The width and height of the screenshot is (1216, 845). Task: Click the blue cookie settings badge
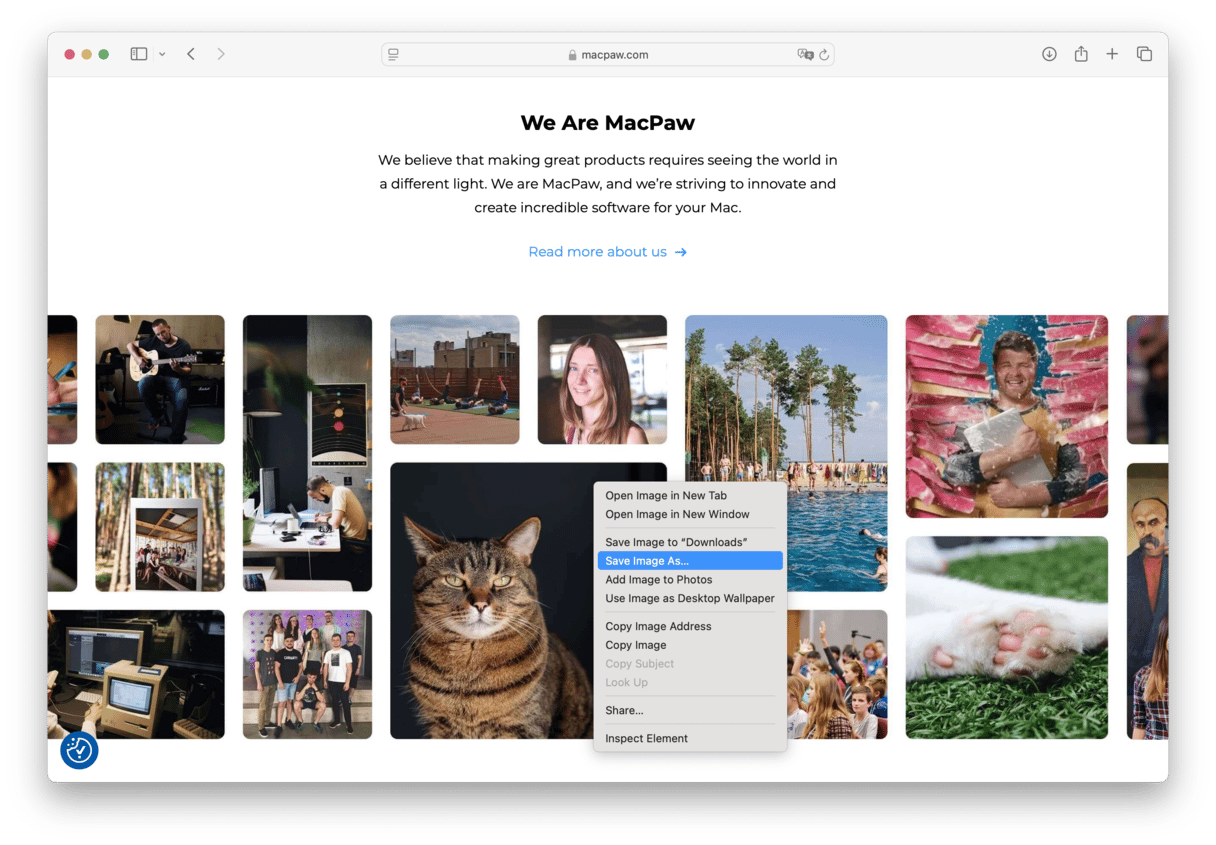79,750
